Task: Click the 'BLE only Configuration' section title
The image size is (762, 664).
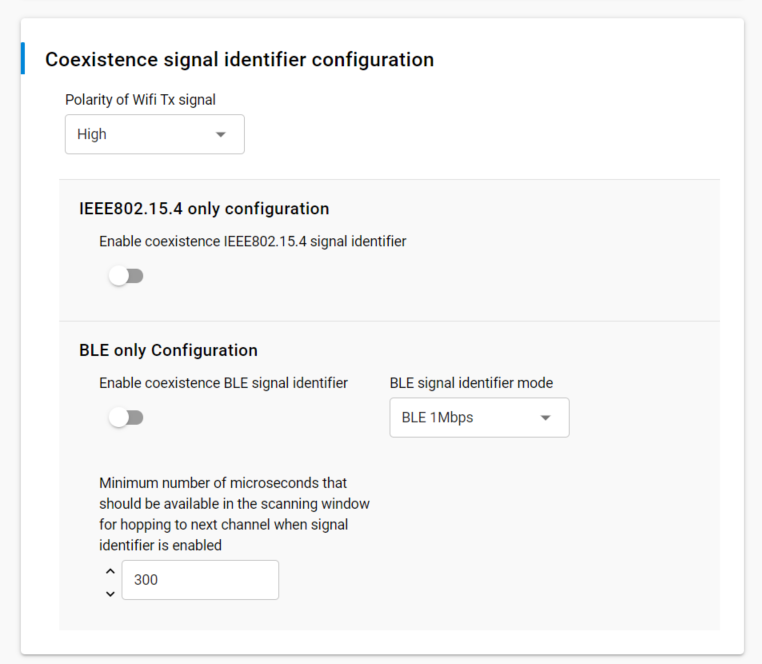Action: pos(168,351)
